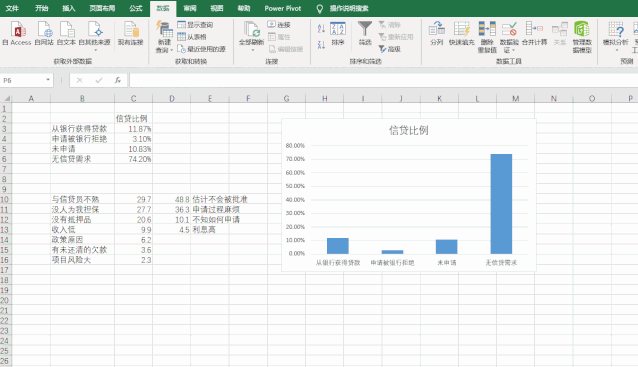Viewport: 638px width, 367px height.
Task: Click the 编辑链接 edit links item
Action: pos(286,49)
